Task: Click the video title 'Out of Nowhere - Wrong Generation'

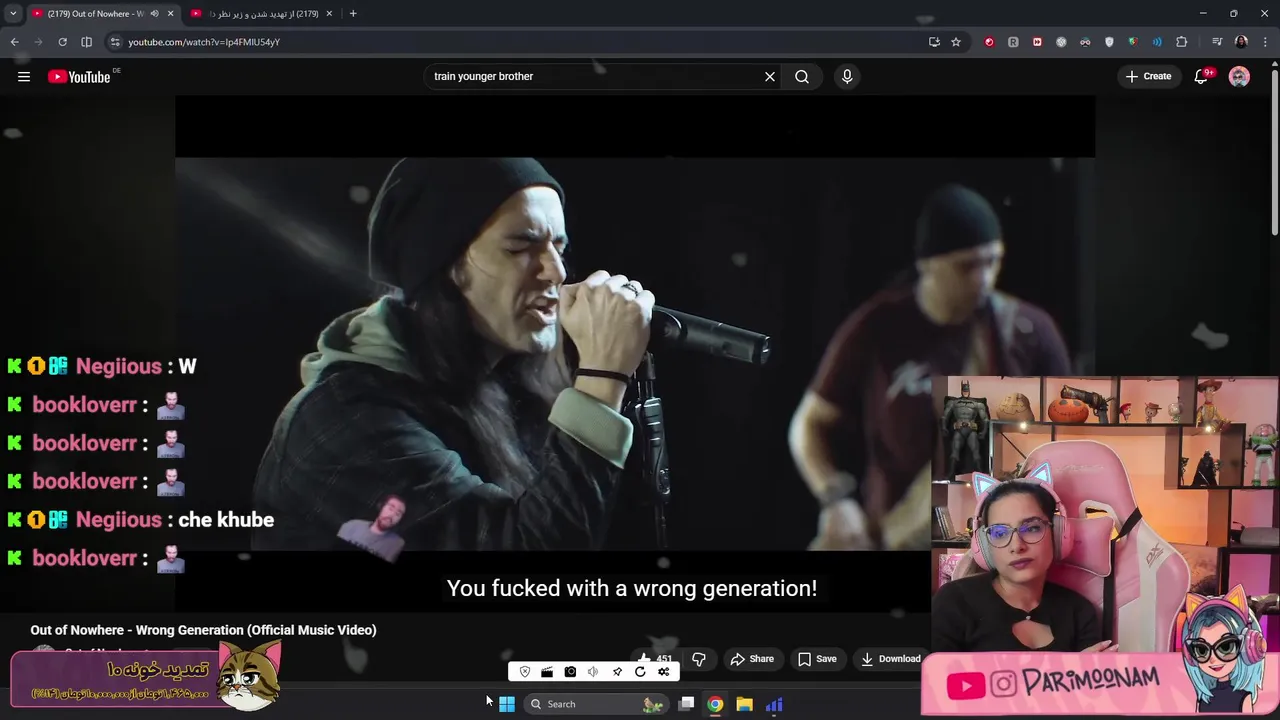Action: [203, 630]
